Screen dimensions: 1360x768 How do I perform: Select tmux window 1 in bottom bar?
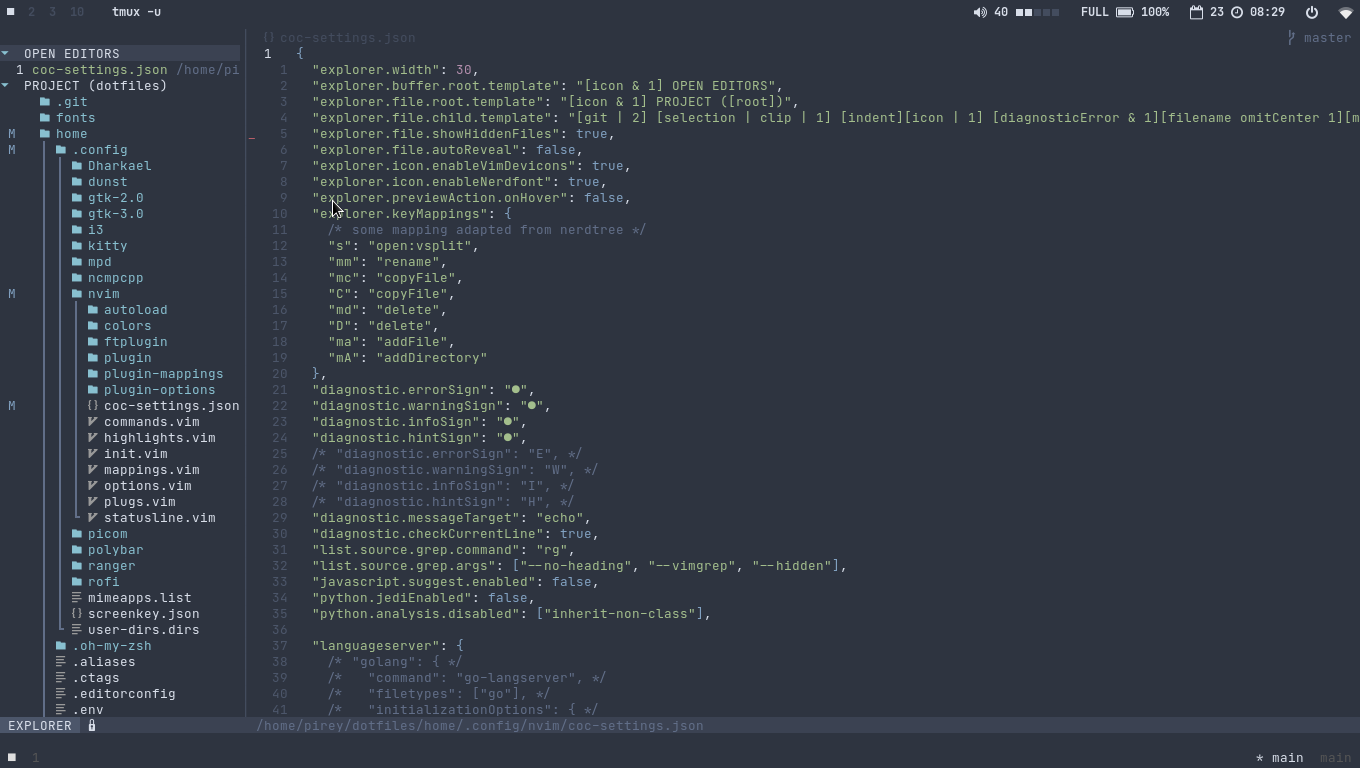tap(35, 758)
